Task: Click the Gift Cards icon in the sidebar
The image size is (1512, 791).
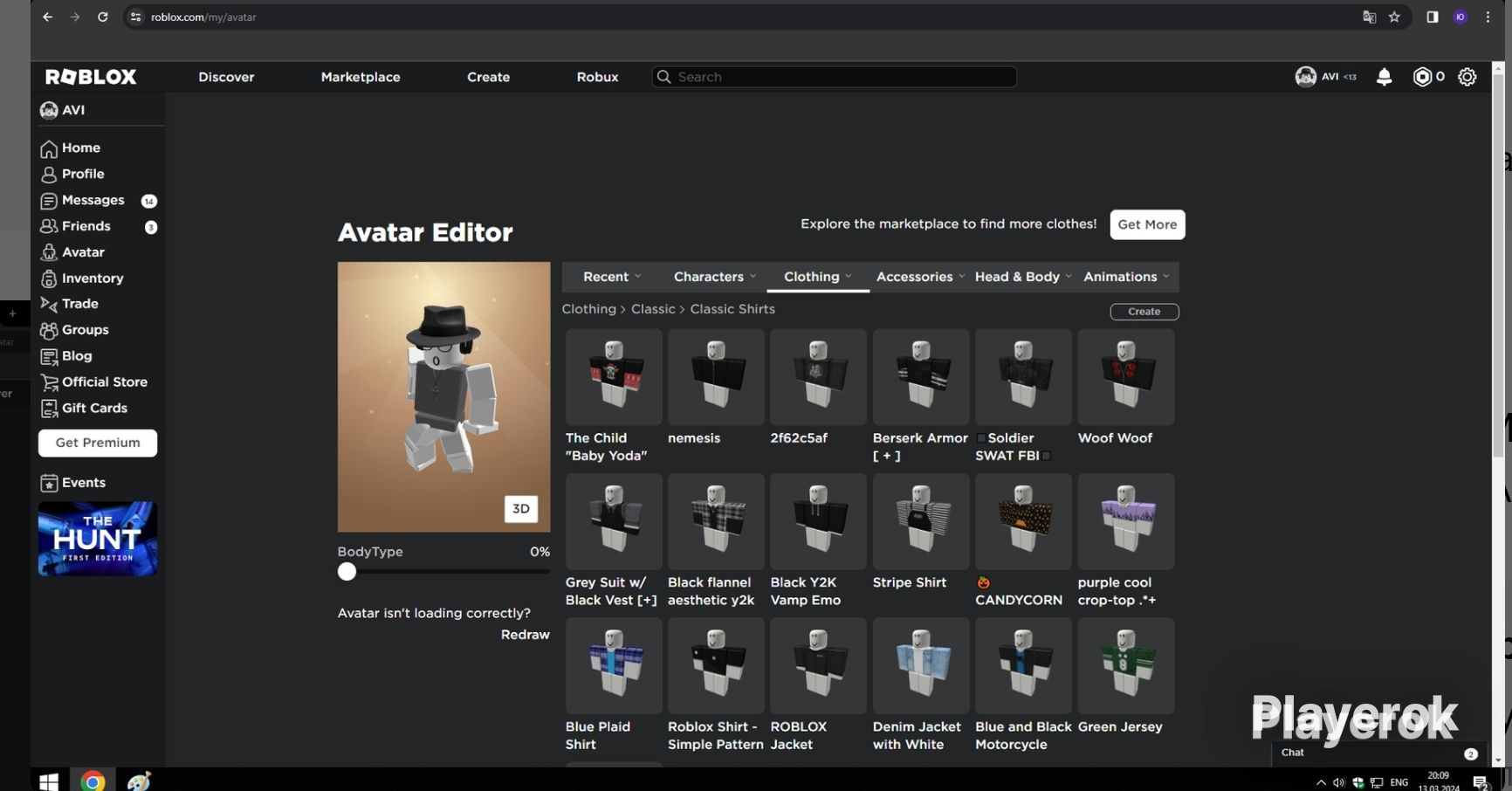Action: (x=49, y=409)
